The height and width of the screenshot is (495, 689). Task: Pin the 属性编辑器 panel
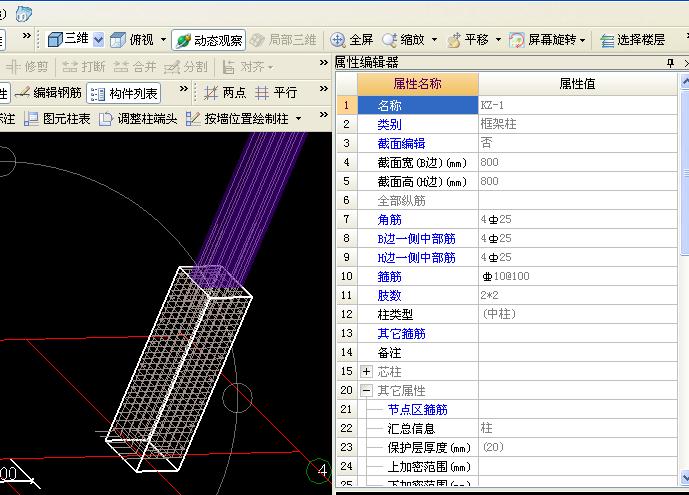[x=670, y=63]
